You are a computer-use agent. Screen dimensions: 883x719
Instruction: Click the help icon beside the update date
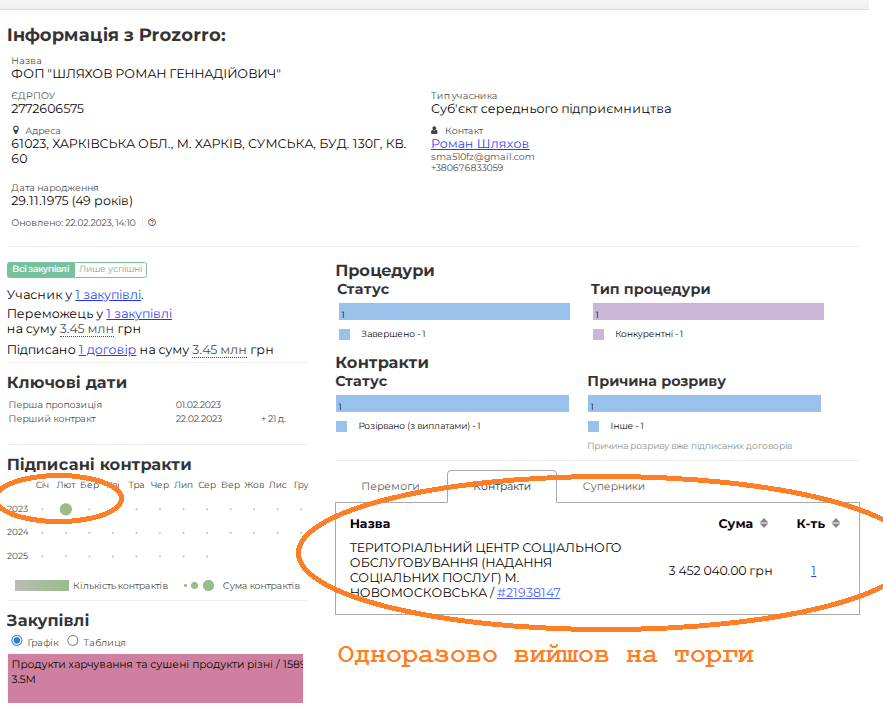tap(152, 223)
